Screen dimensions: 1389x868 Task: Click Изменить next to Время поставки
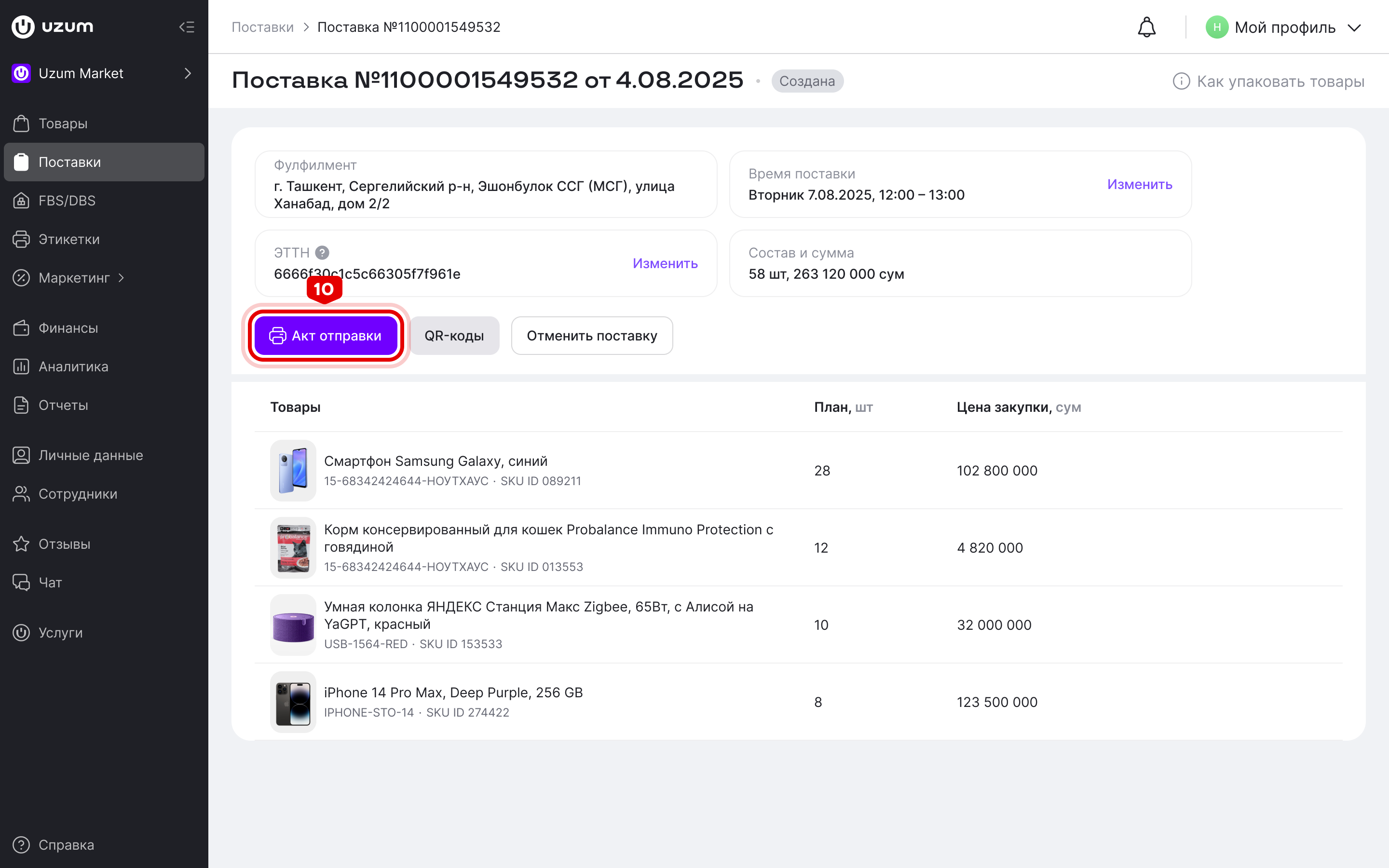[x=1139, y=184]
